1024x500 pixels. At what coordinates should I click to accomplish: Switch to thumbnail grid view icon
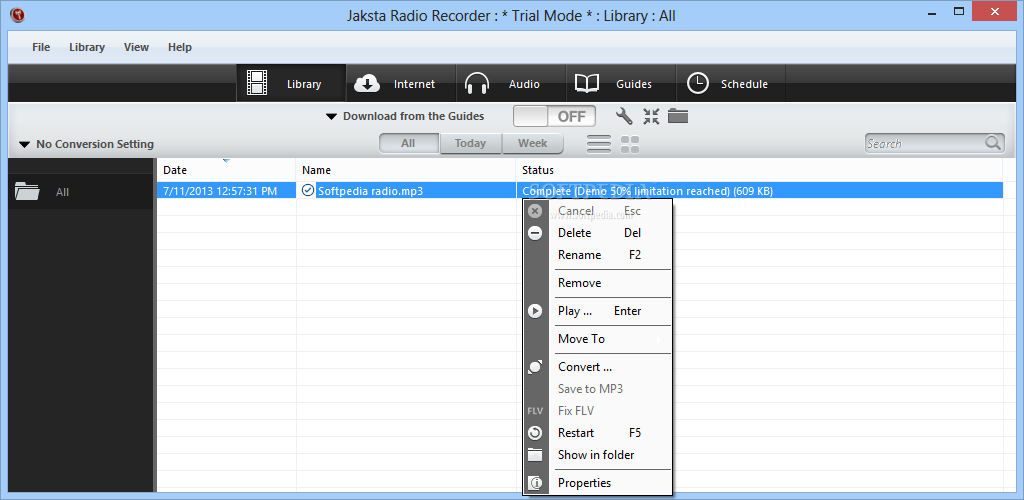(x=630, y=144)
